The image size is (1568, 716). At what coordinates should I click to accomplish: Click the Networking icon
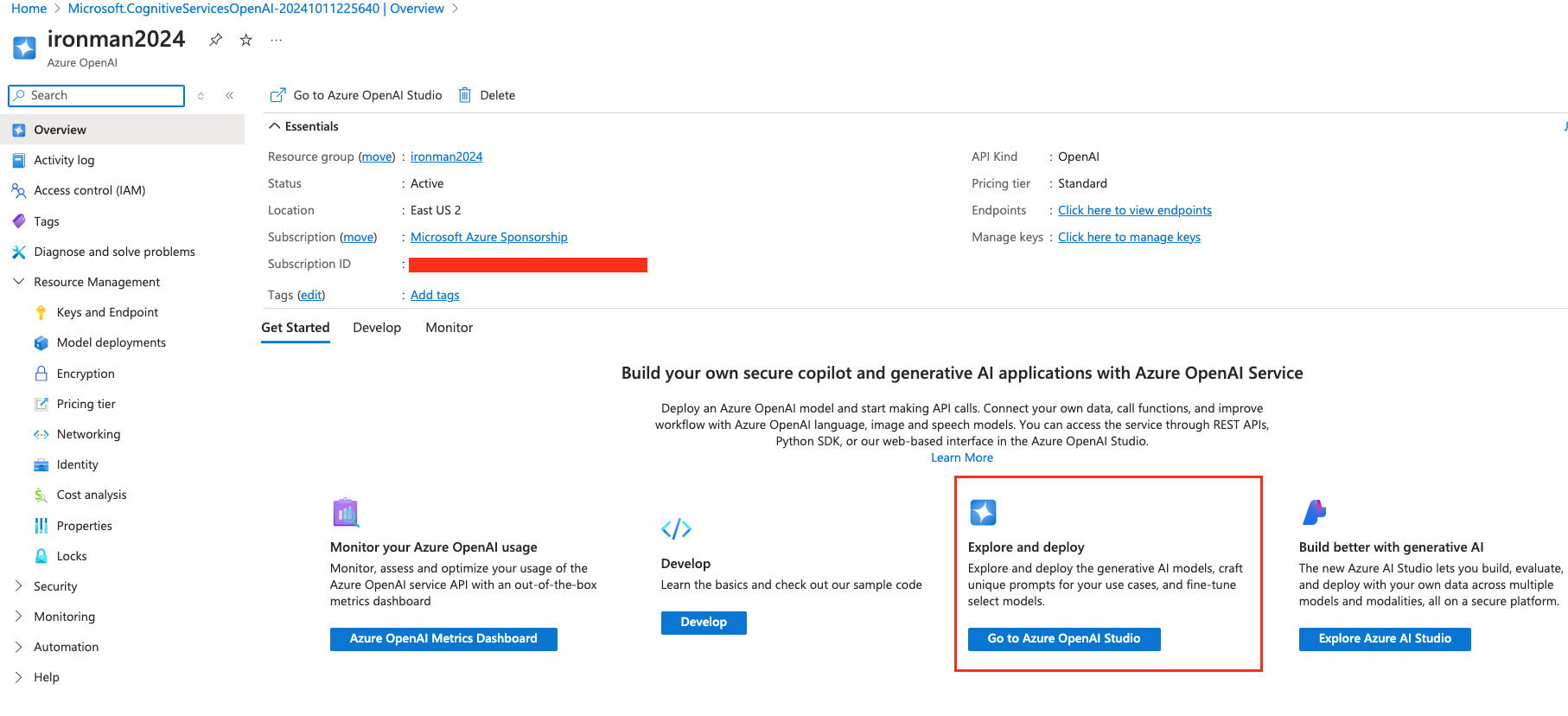pyautogui.click(x=41, y=434)
